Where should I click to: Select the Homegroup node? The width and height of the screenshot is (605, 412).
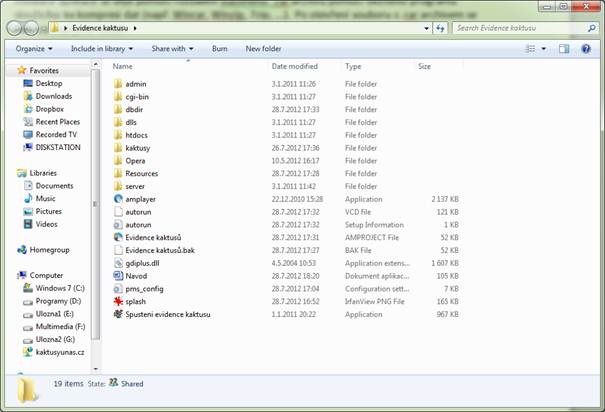50,249
